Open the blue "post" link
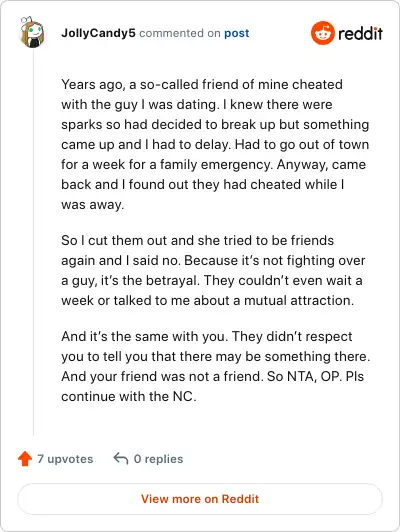 236,33
